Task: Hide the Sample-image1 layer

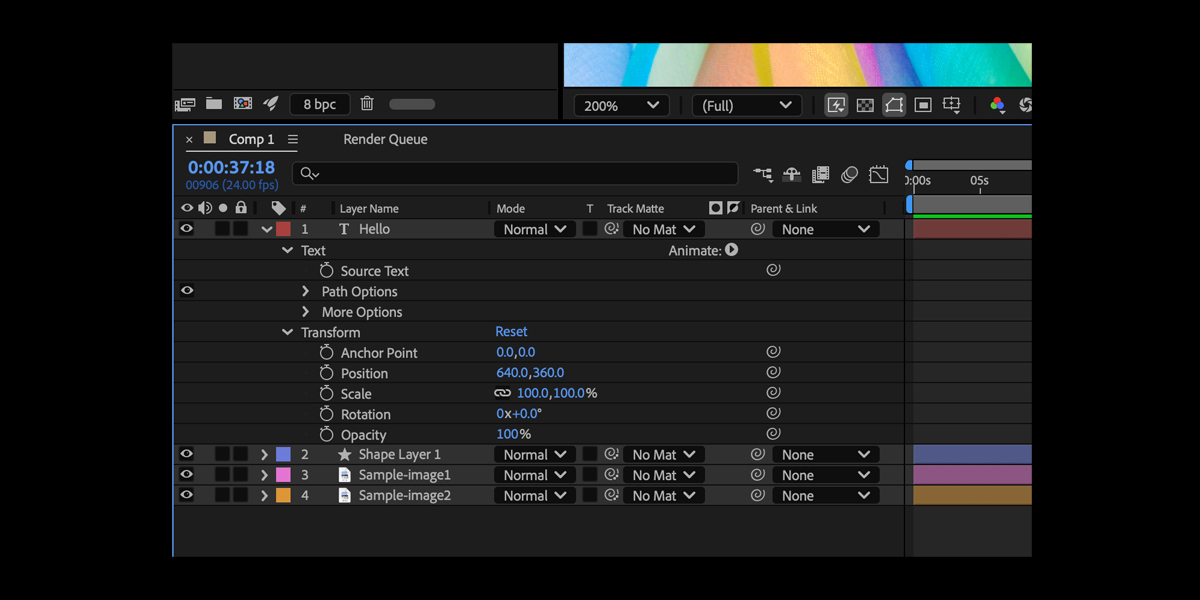Action: [x=186, y=475]
